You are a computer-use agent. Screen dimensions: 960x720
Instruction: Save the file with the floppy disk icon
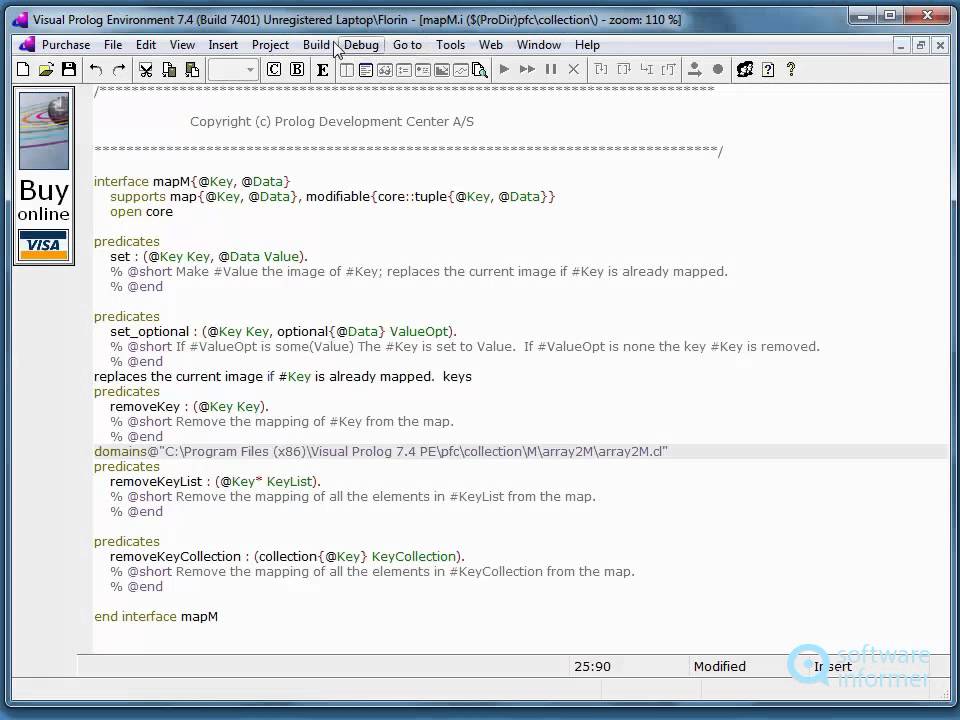69,69
